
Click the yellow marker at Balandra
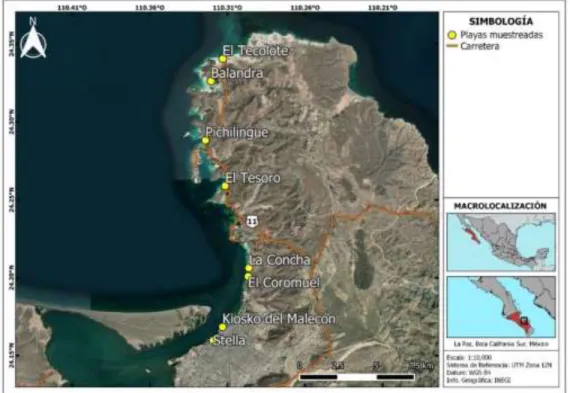tap(211, 81)
